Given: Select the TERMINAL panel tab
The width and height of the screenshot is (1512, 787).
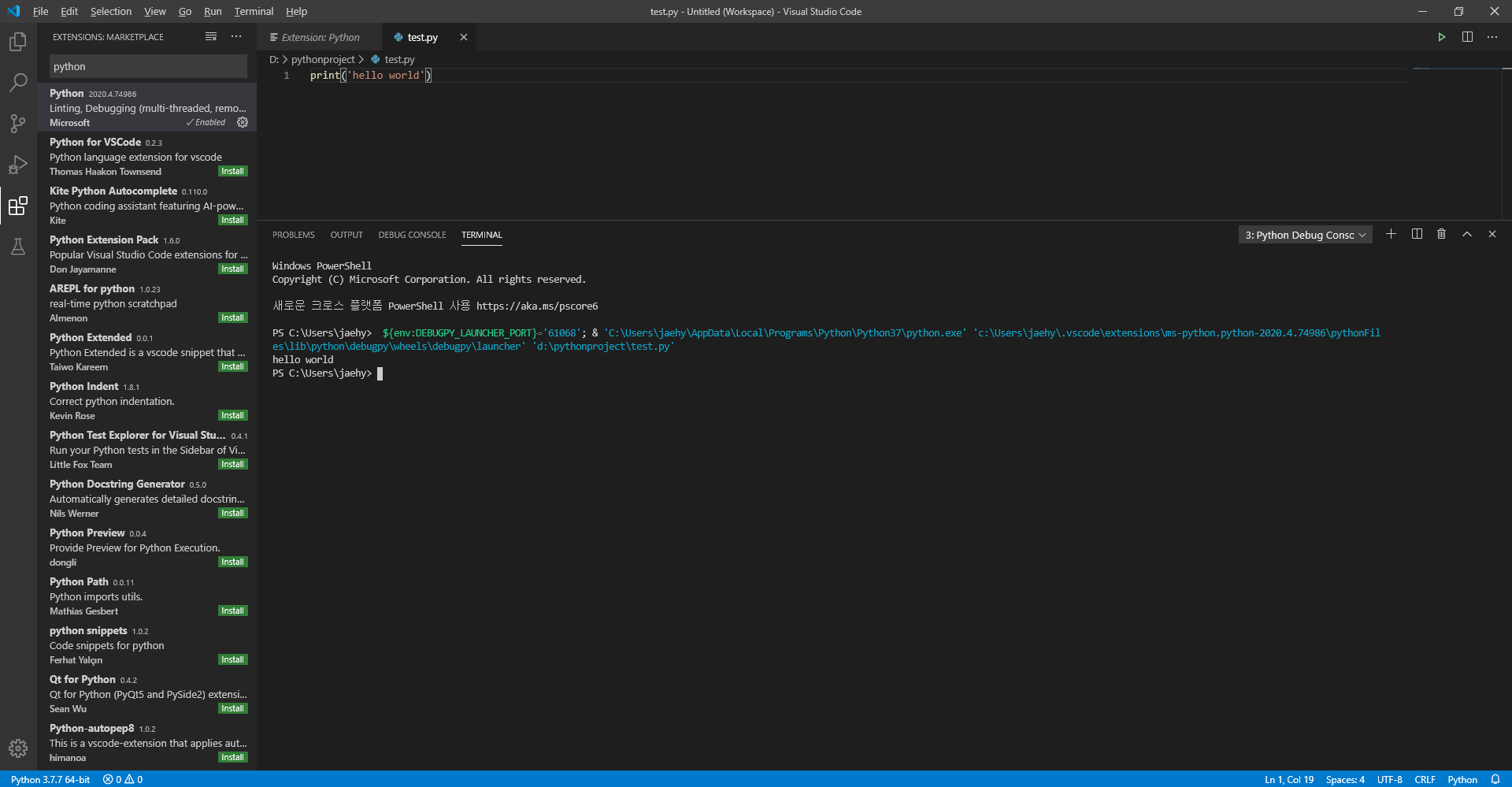Looking at the screenshot, I should [x=481, y=235].
